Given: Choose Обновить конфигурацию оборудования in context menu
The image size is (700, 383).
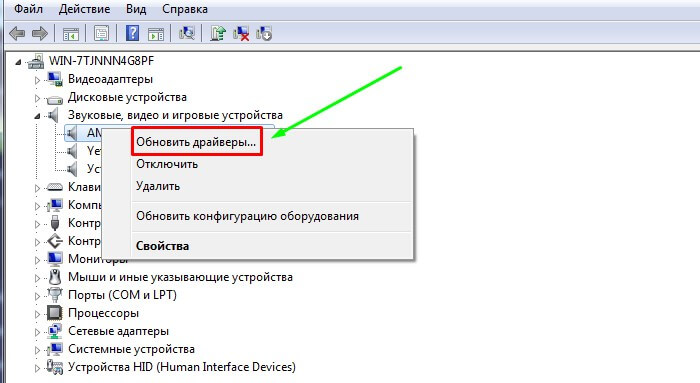Looking at the screenshot, I should click(247, 216).
